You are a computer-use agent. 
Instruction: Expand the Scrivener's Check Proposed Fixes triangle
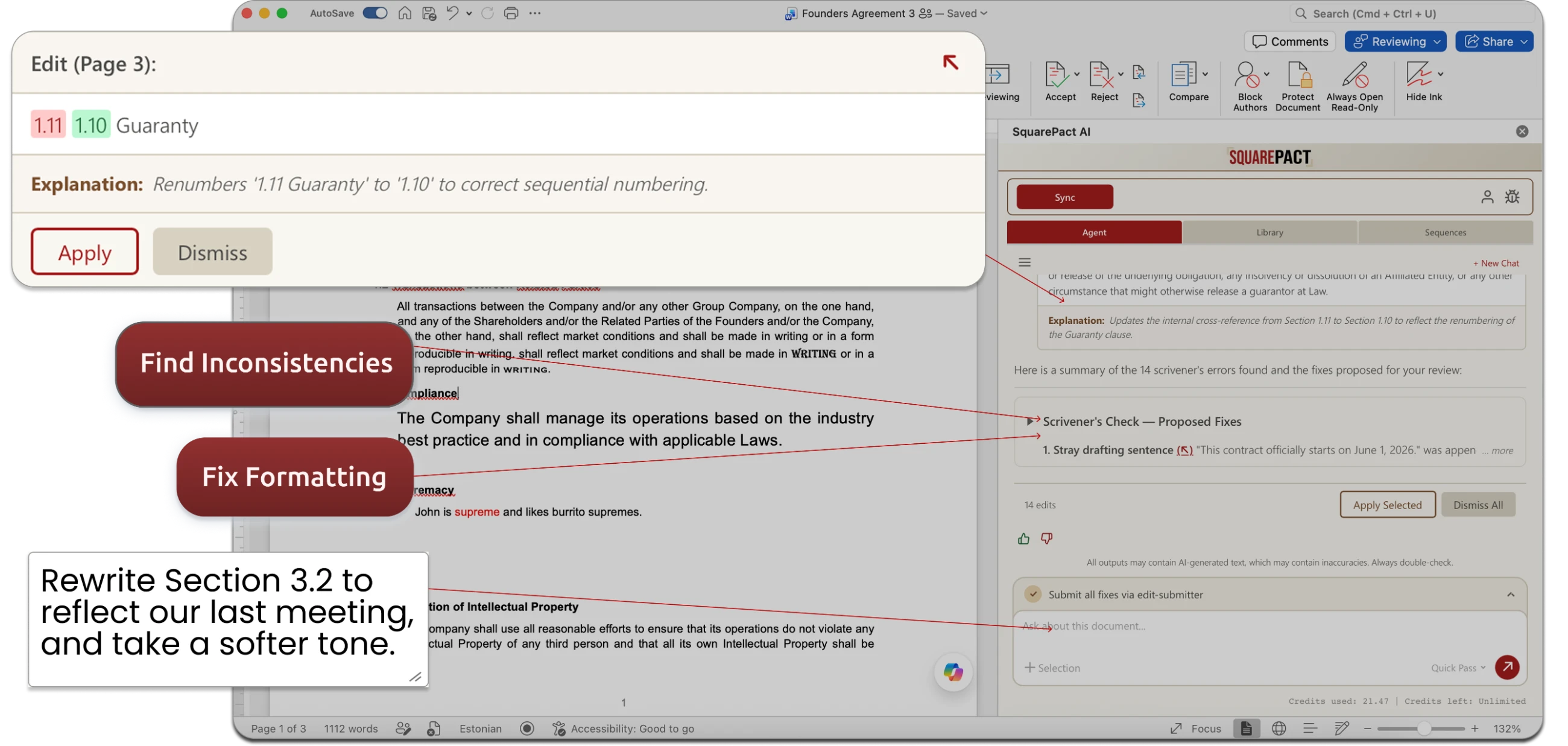tap(1030, 421)
